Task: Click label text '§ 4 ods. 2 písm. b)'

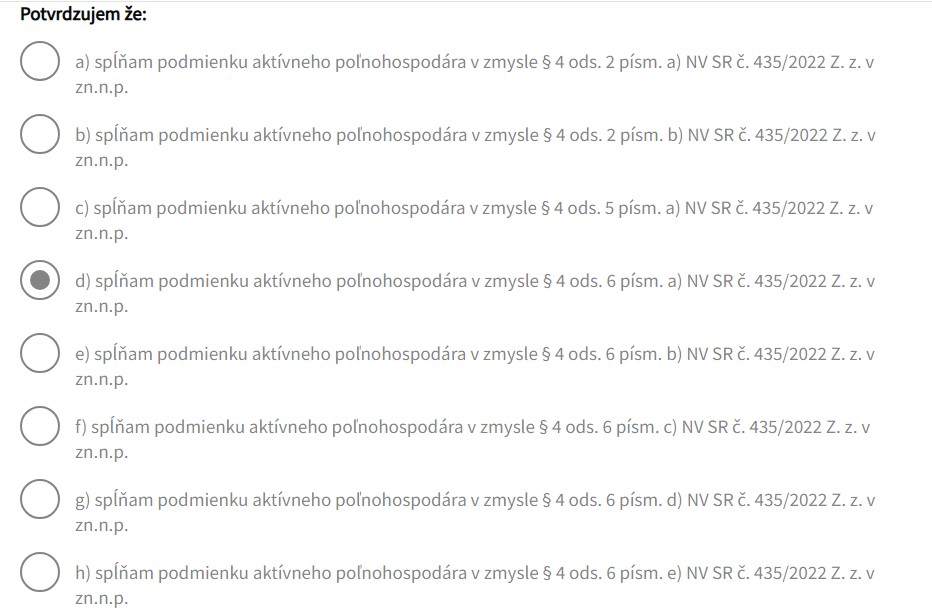Action: tap(613, 136)
